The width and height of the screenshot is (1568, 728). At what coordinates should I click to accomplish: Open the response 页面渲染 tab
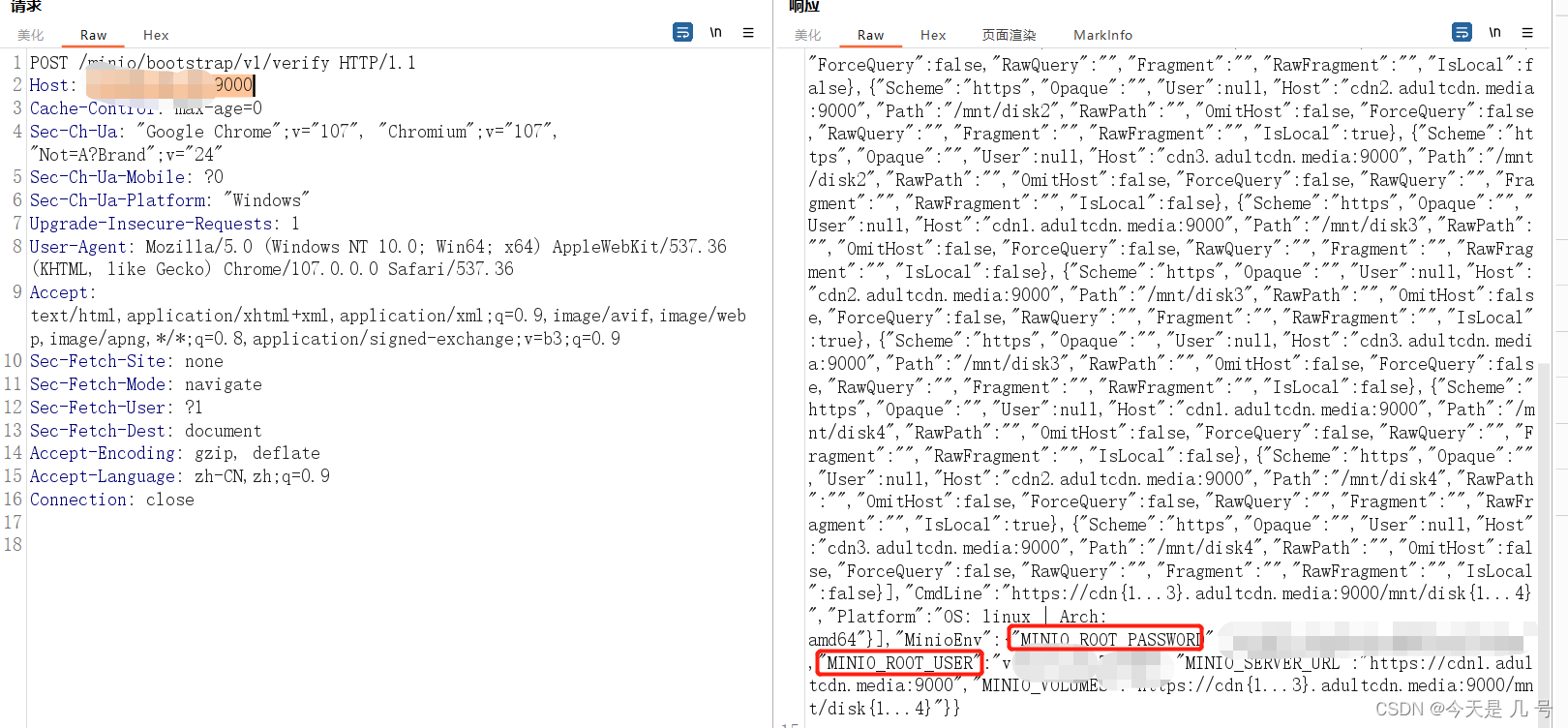point(1009,35)
